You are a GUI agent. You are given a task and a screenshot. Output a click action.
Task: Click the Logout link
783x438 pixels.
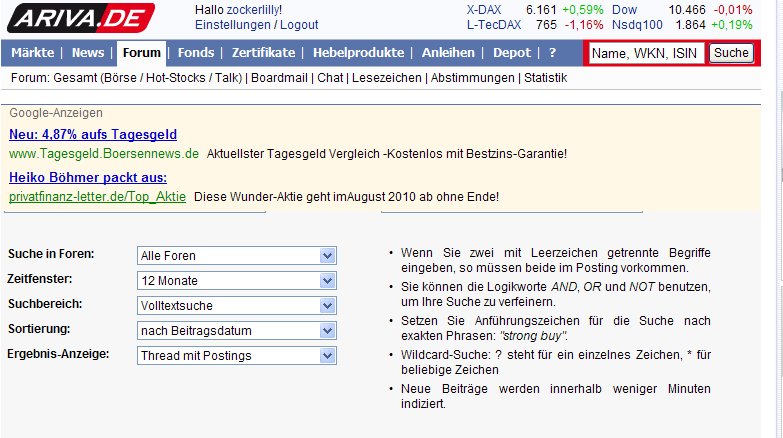[x=299, y=24]
